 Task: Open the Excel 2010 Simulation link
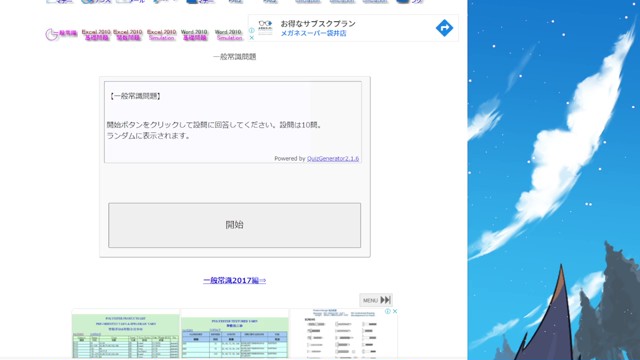tap(162, 35)
